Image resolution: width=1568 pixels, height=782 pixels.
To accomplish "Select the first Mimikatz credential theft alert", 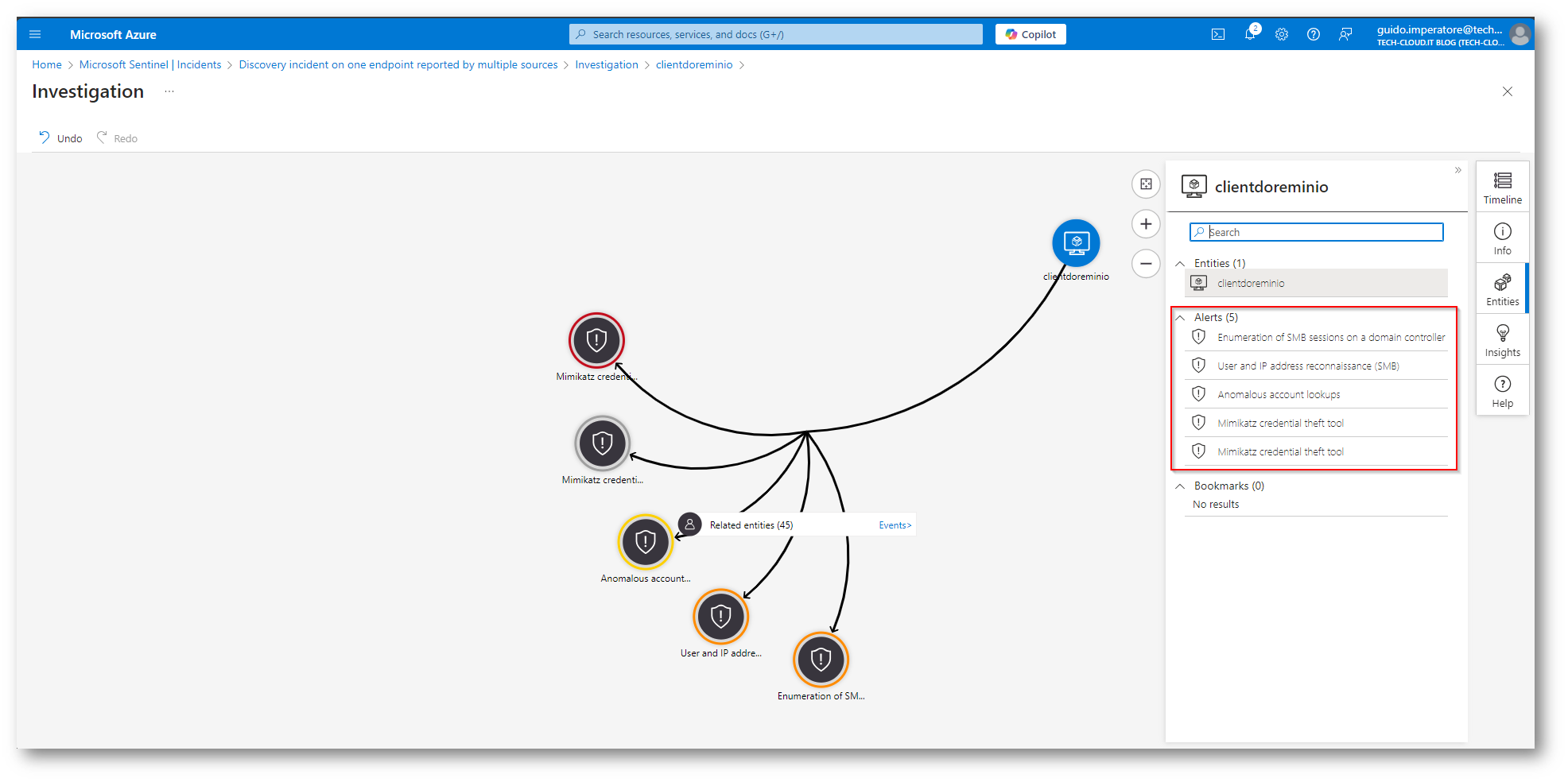I will tap(1316, 423).
